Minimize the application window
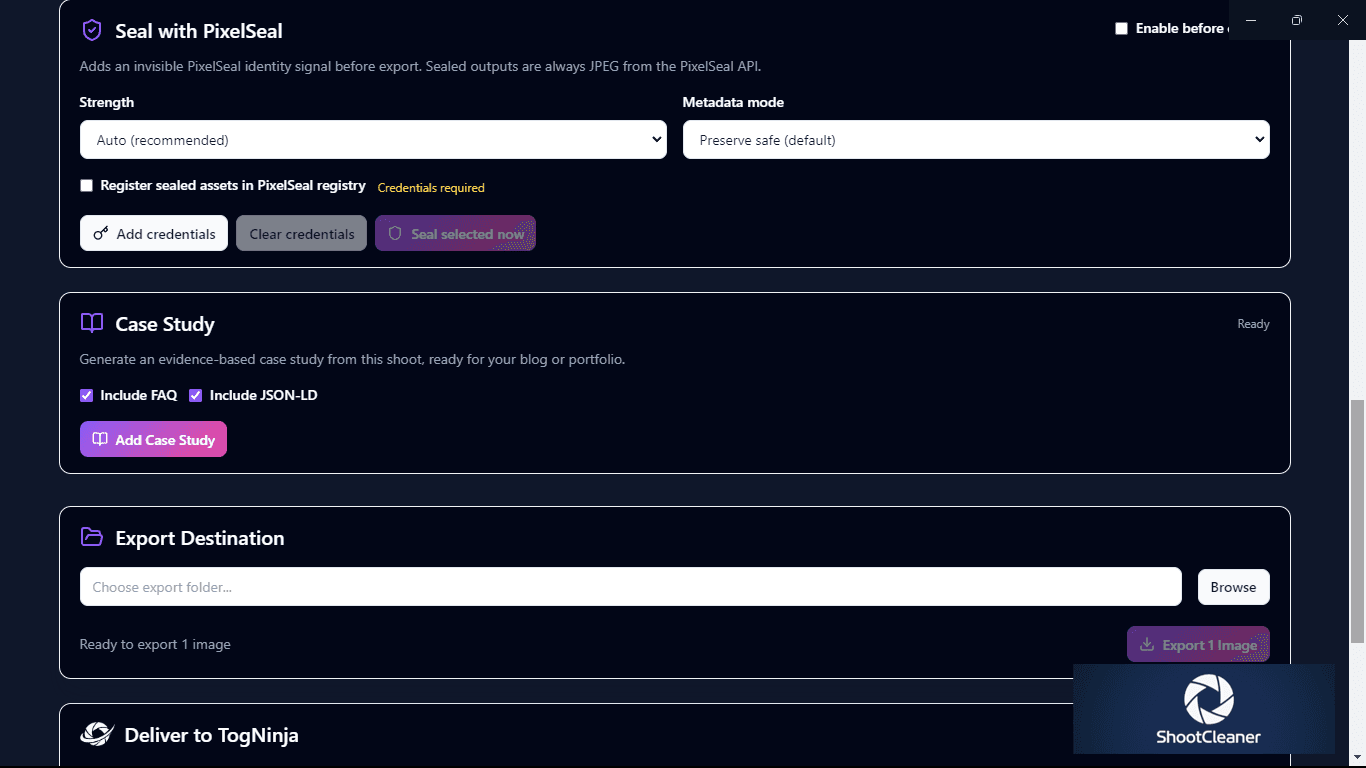Image resolution: width=1366 pixels, height=768 pixels. tap(1251, 20)
